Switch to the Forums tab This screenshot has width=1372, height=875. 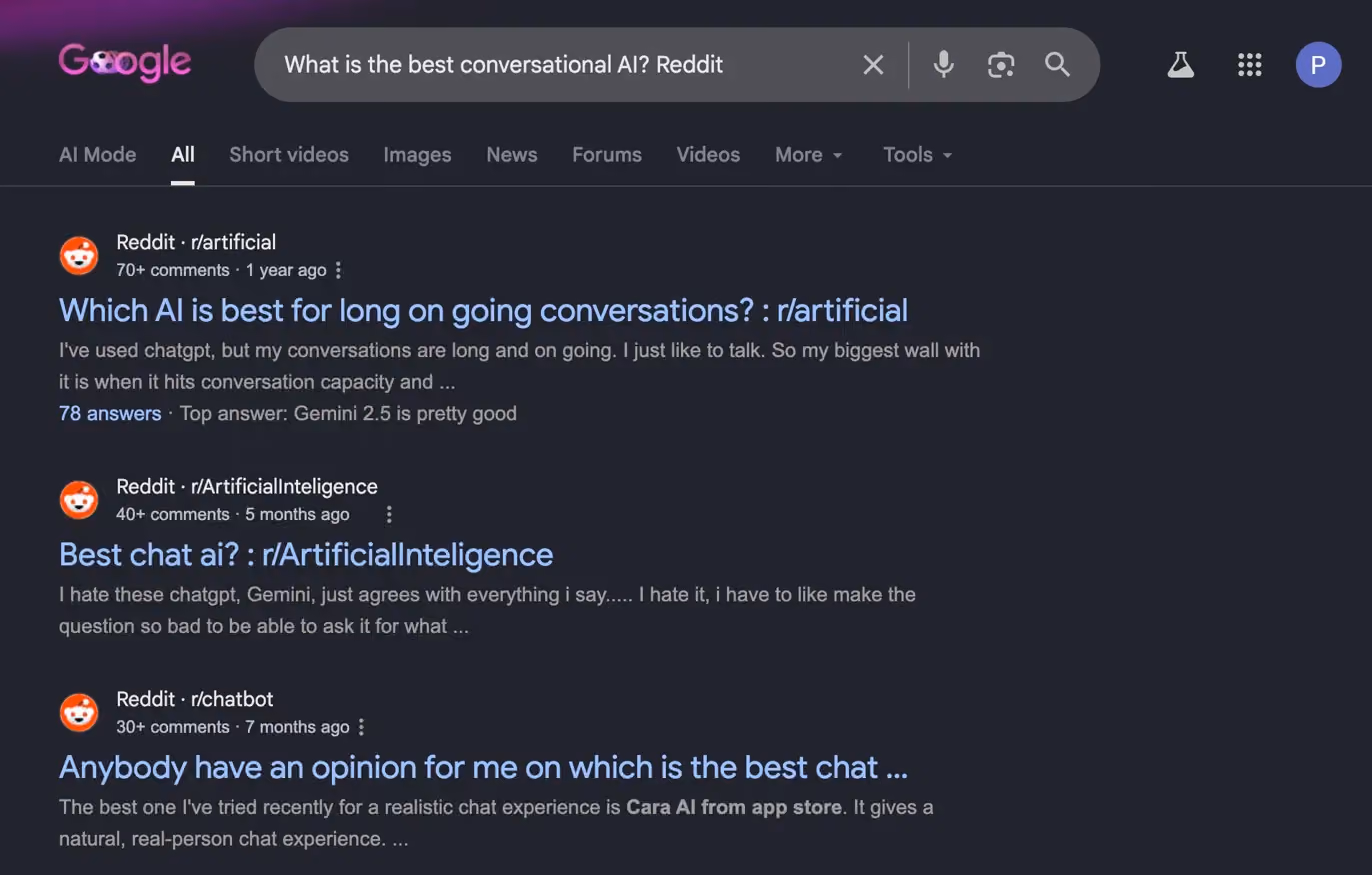click(x=607, y=155)
